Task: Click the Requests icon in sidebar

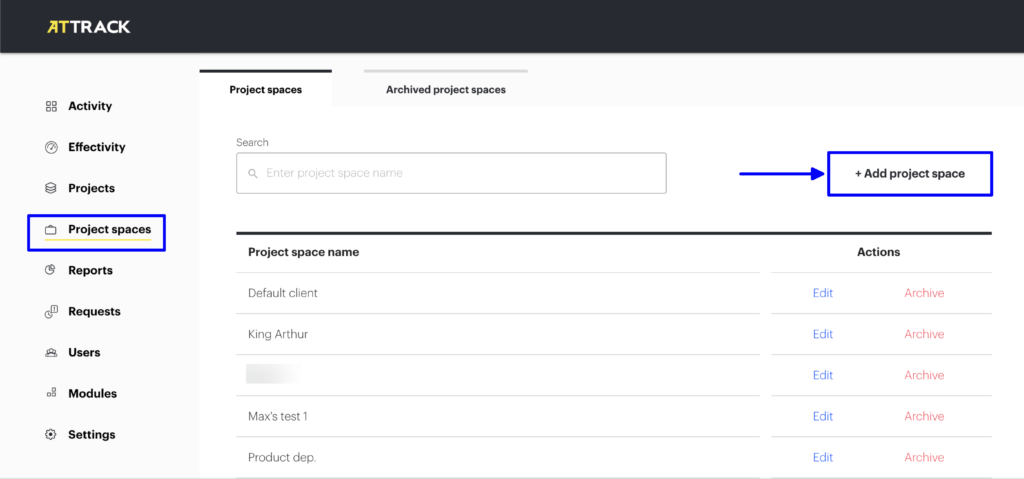Action: point(51,312)
